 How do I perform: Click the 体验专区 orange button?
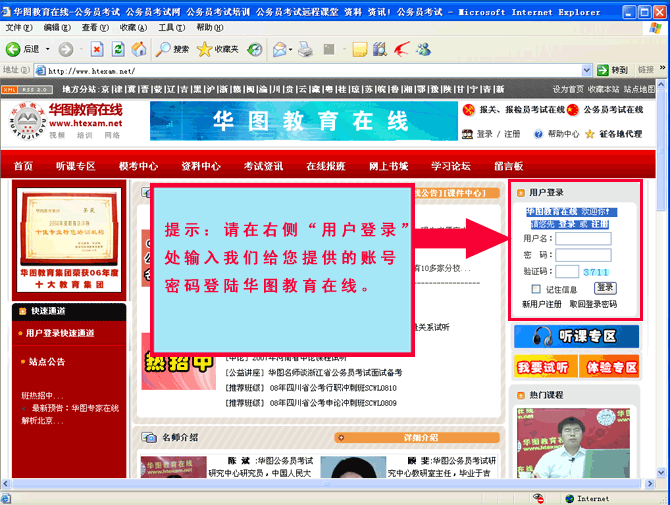click(609, 367)
